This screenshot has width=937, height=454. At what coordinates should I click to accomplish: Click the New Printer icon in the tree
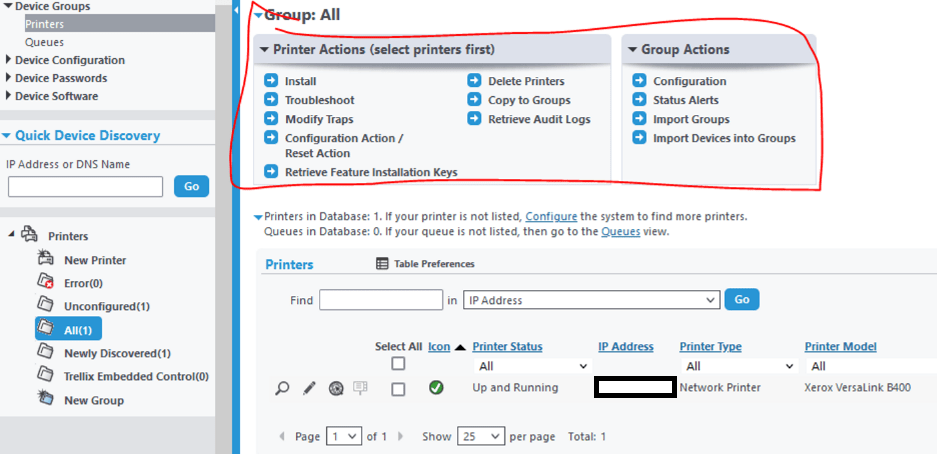46,260
